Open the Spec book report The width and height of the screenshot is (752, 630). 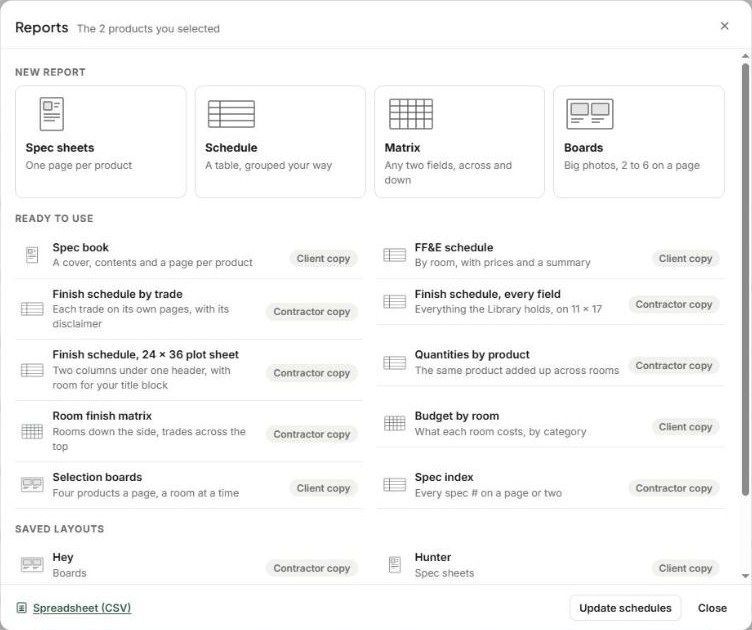[x=189, y=255]
